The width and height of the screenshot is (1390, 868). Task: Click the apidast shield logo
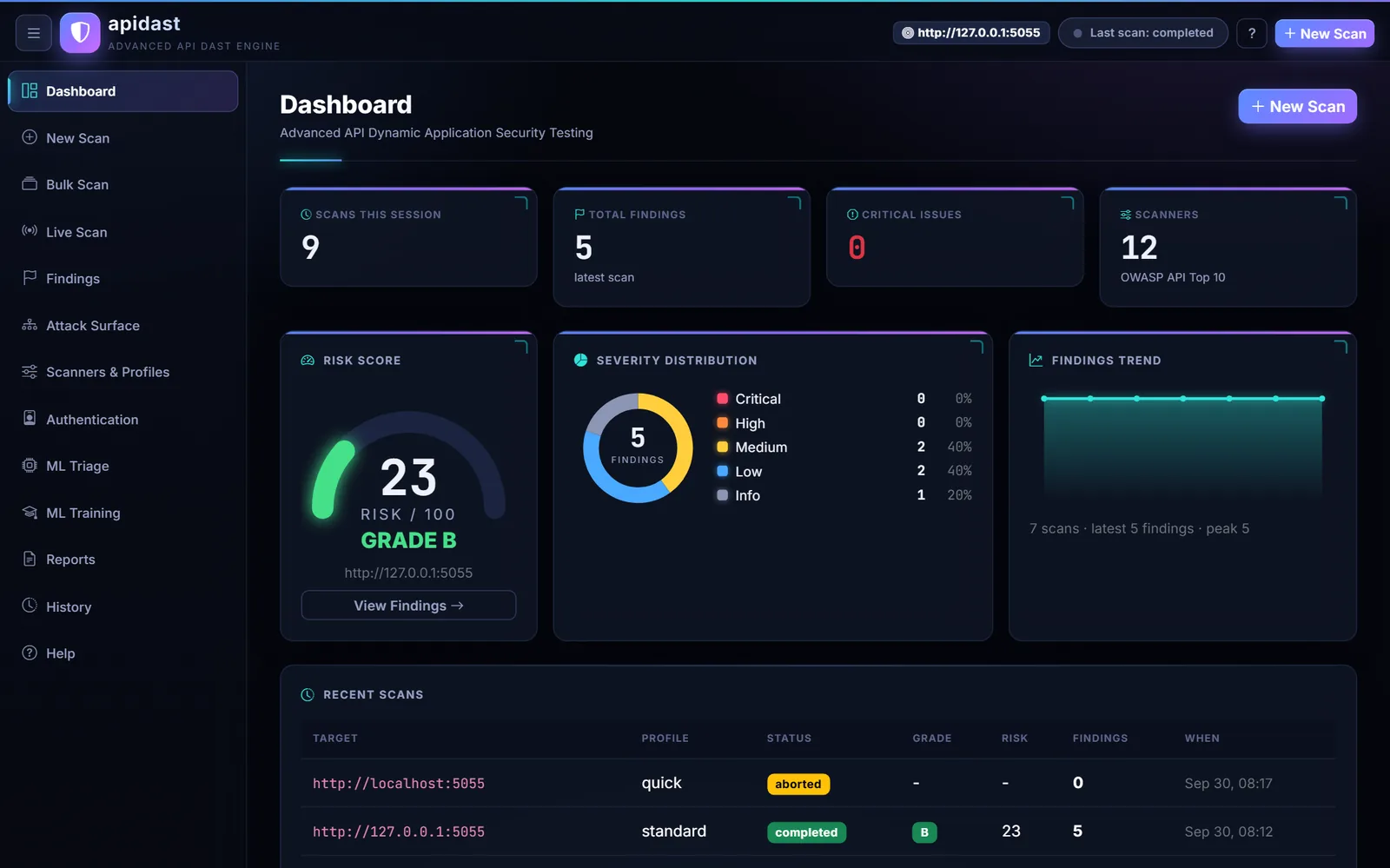[80, 33]
